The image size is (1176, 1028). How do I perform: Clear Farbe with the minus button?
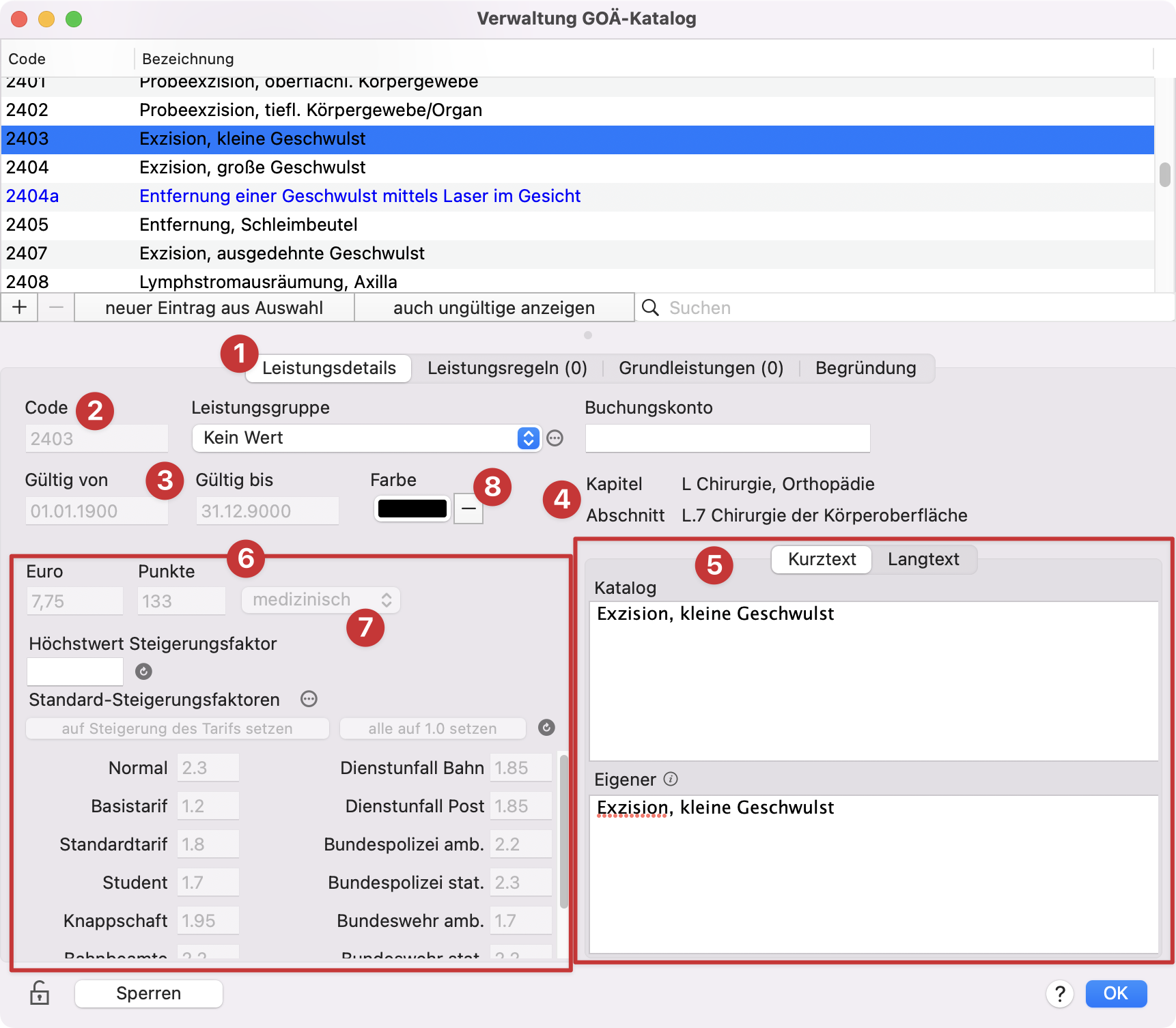(468, 509)
